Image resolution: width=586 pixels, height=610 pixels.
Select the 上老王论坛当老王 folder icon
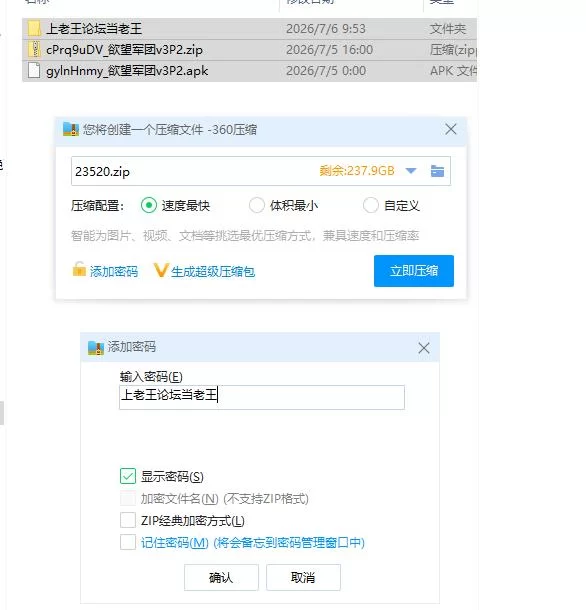click(x=34, y=28)
